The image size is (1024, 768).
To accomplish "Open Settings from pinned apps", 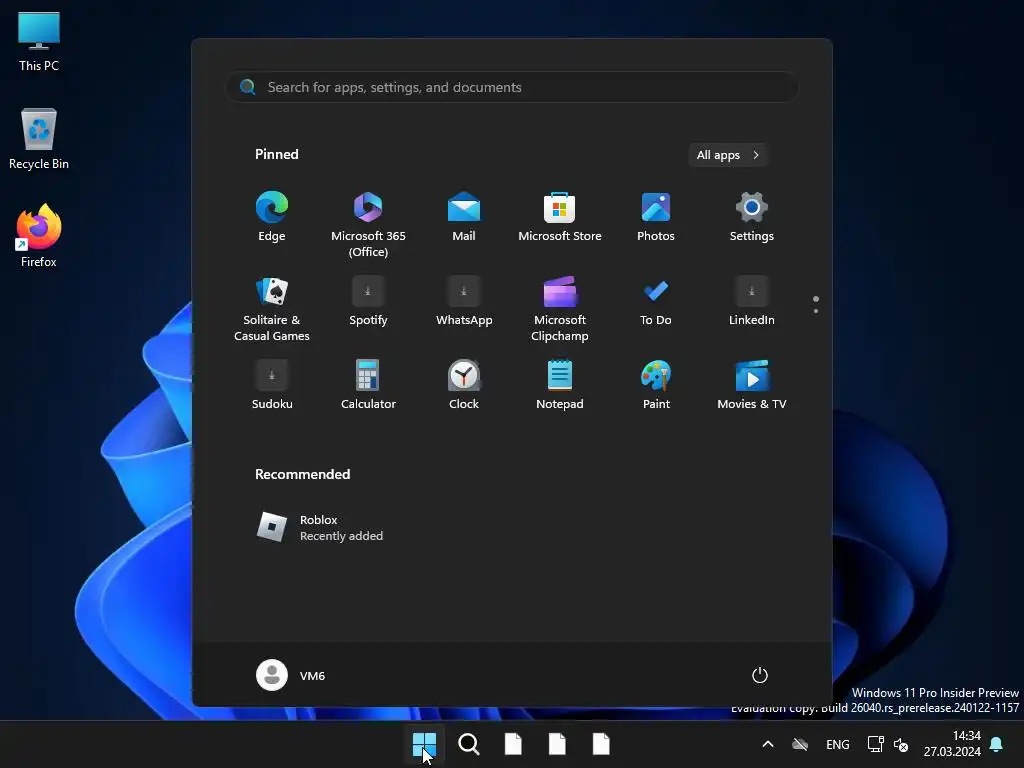I will coord(752,217).
